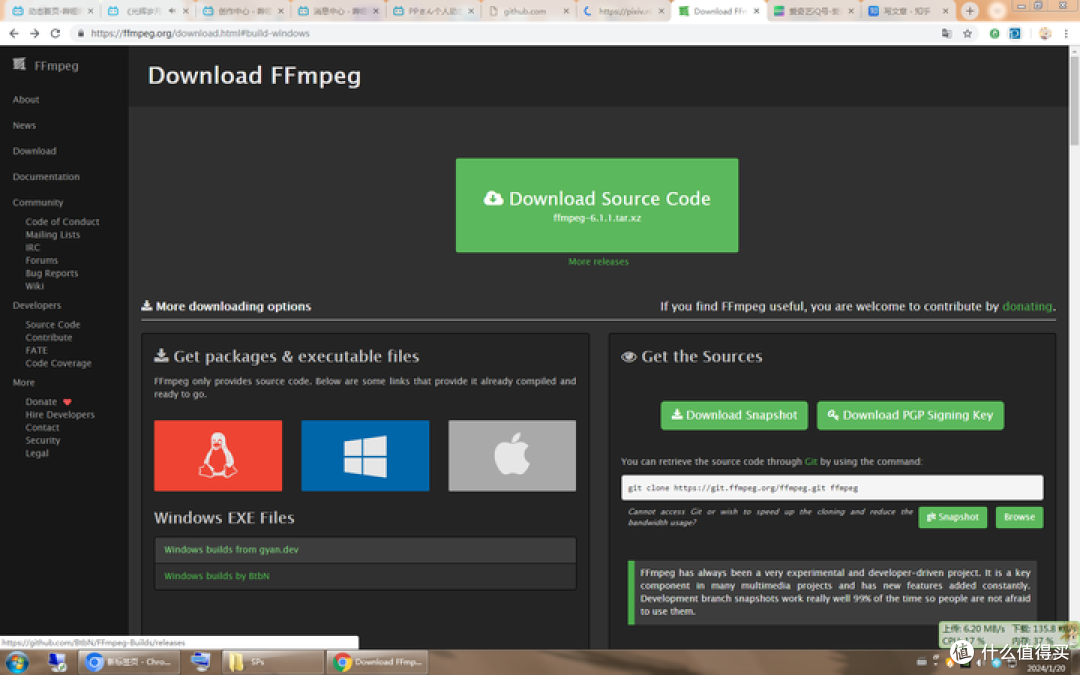Select the Windows logo package tile
Viewport: 1080px width, 675px height.
click(x=365, y=456)
